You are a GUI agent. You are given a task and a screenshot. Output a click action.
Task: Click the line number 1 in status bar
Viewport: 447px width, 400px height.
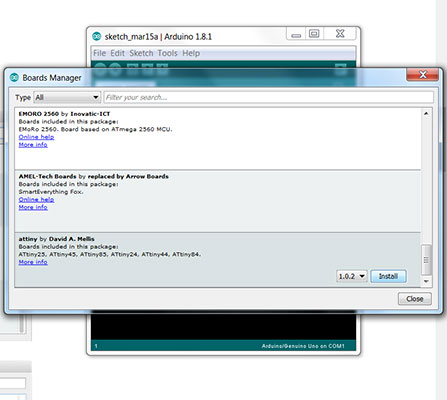(x=96, y=346)
